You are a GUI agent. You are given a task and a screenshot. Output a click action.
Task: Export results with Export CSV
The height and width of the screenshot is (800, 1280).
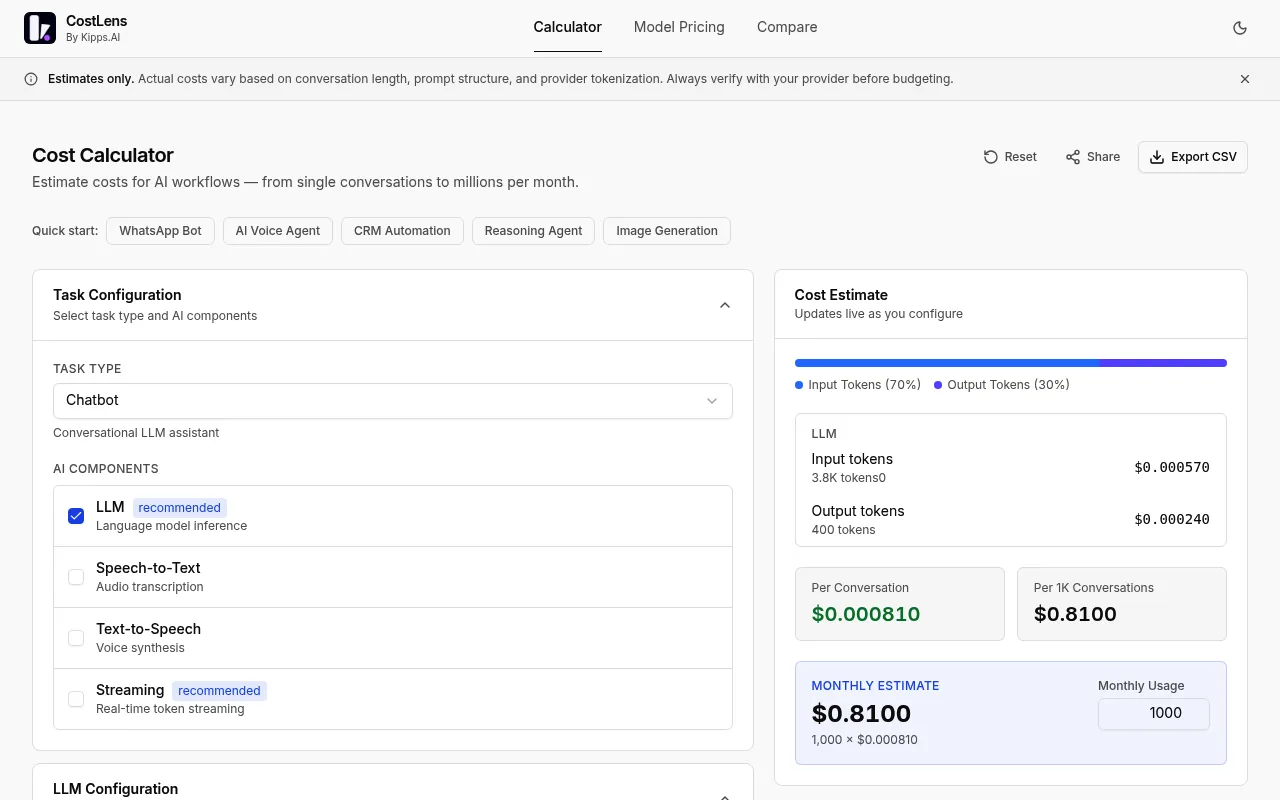point(1193,157)
